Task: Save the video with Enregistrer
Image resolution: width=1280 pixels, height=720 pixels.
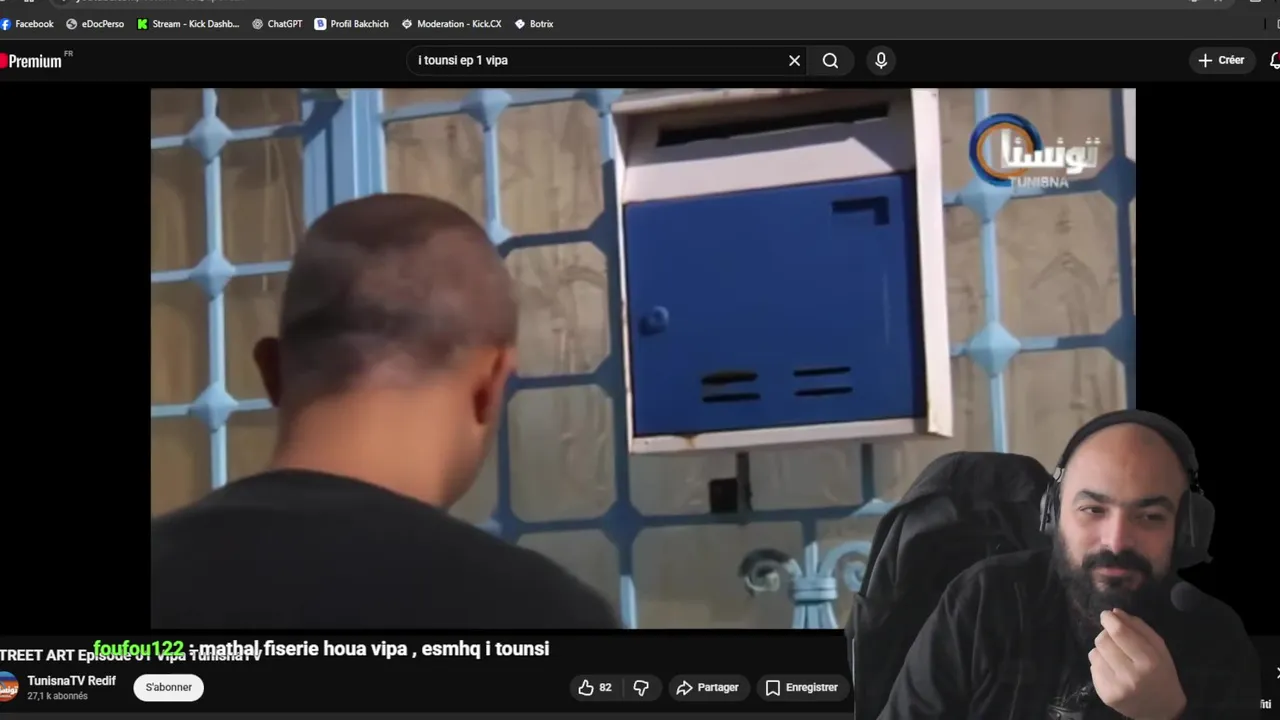Action: [801, 688]
